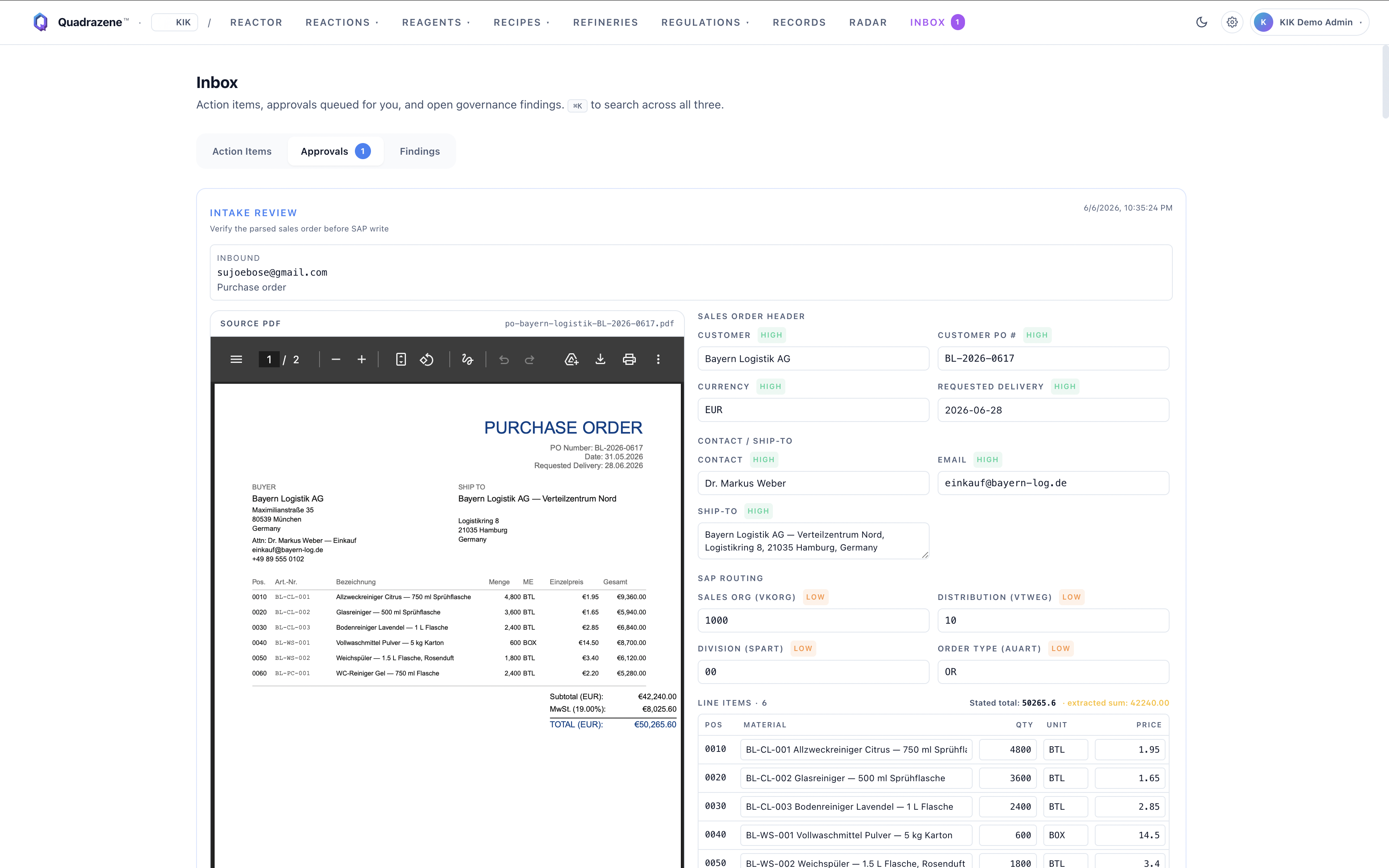
Task: Print the purchase order PDF
Action: 629,359
